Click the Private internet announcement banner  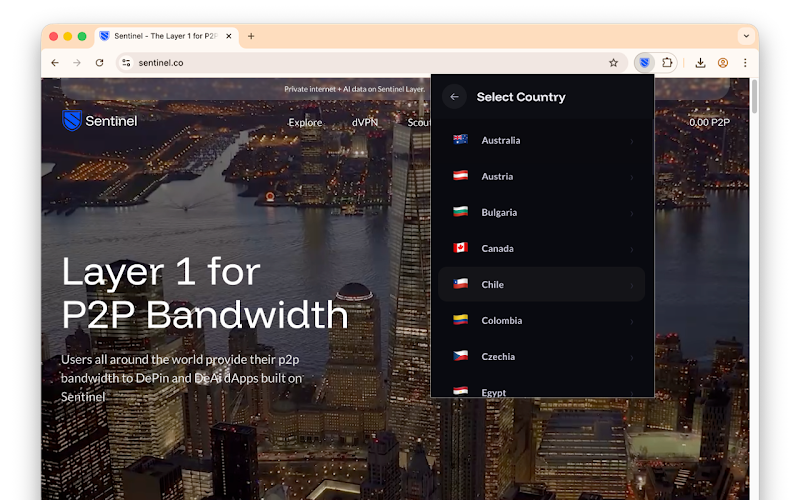click(354, 89)
